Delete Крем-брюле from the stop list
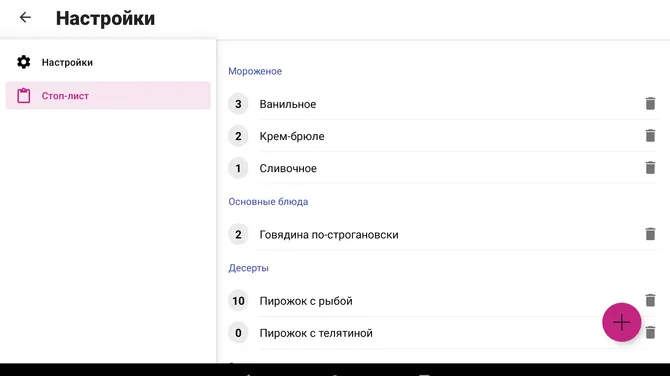 tap(650, 135)
